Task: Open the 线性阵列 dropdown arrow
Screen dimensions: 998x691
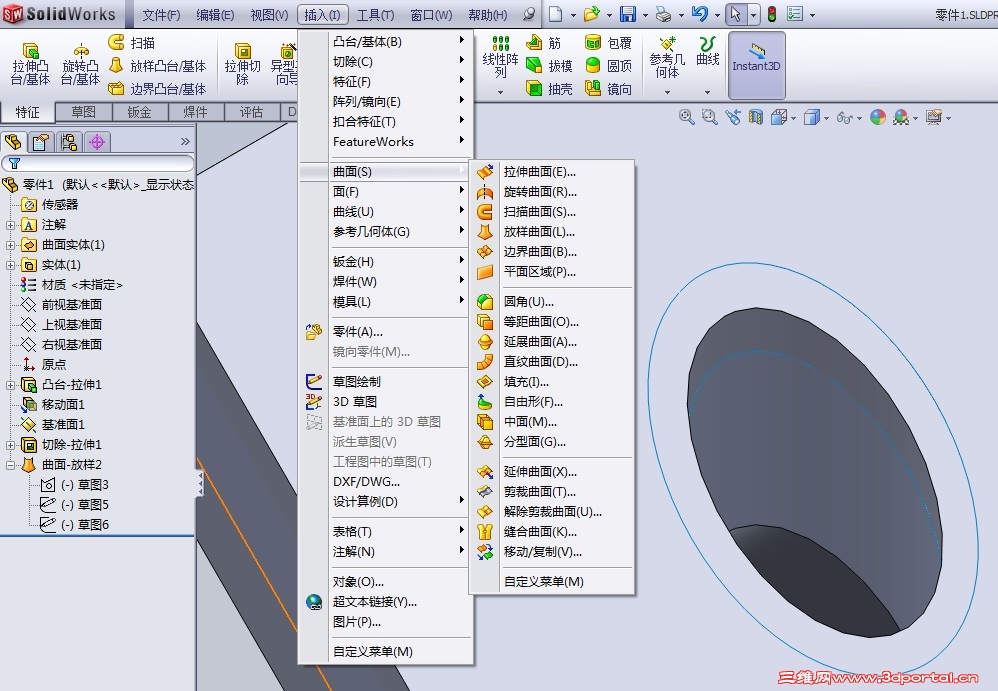Action: [x=500, y=93]
